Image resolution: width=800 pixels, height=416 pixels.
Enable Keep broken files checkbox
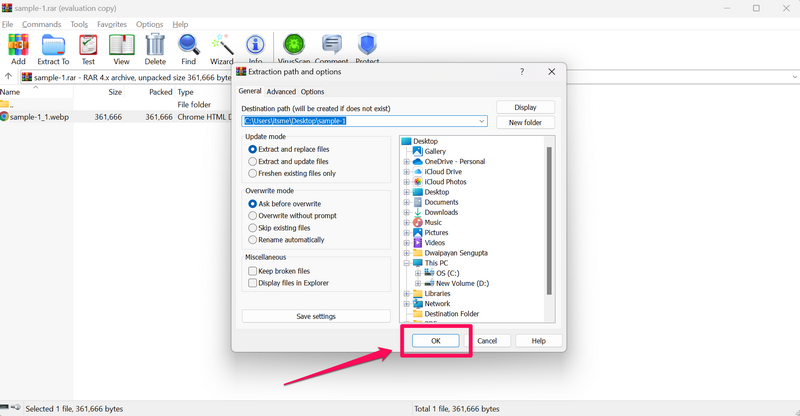click(x=253, y=271)
